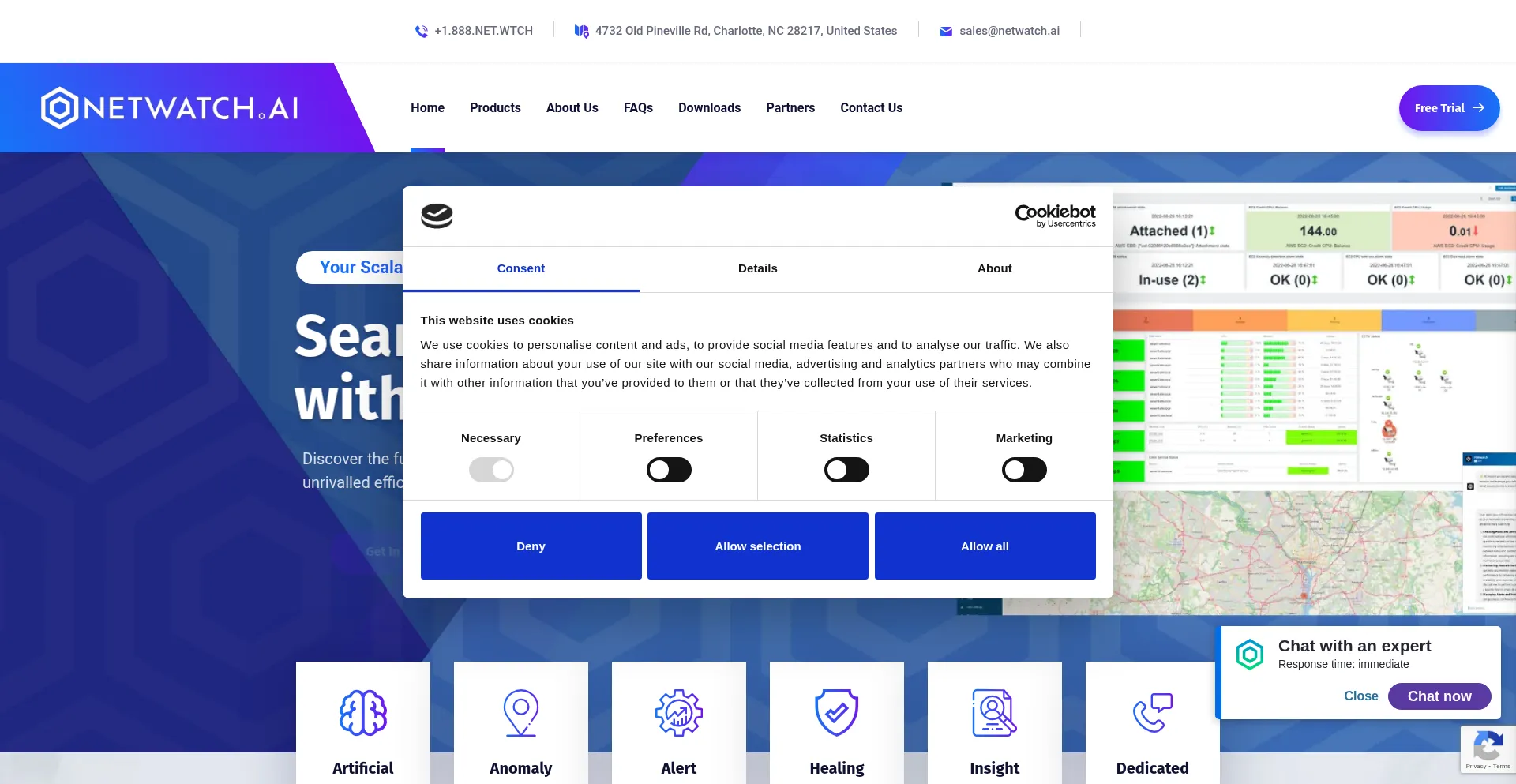Enable Statistics cookies switch
This screenshot has width=1516, height=784.
(x=846, y=470)
